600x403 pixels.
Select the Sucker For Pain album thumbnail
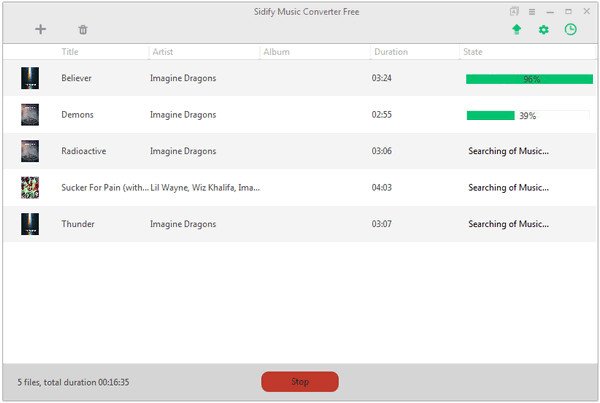coord(30,188)
